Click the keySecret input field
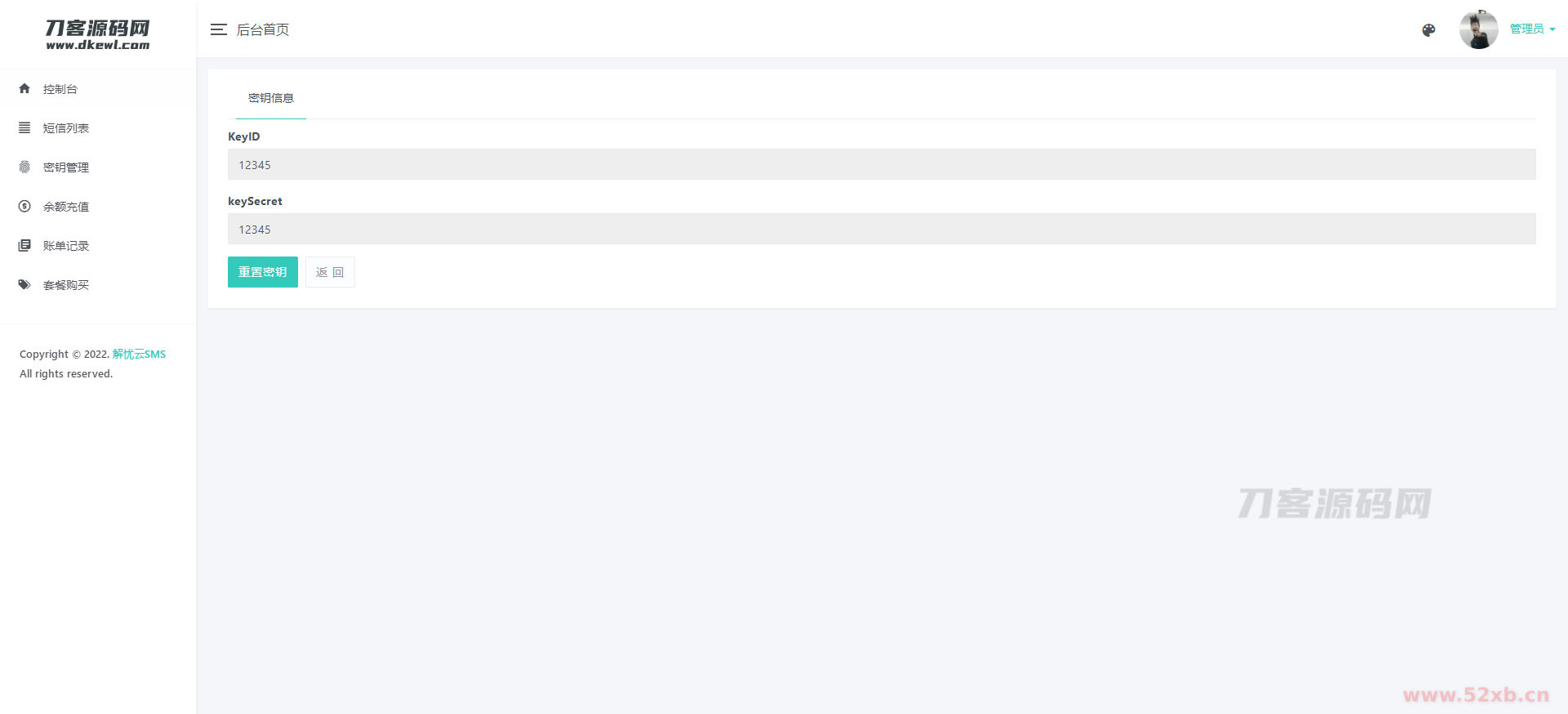Screen dimensions: 1568x714 click(882, 229)
